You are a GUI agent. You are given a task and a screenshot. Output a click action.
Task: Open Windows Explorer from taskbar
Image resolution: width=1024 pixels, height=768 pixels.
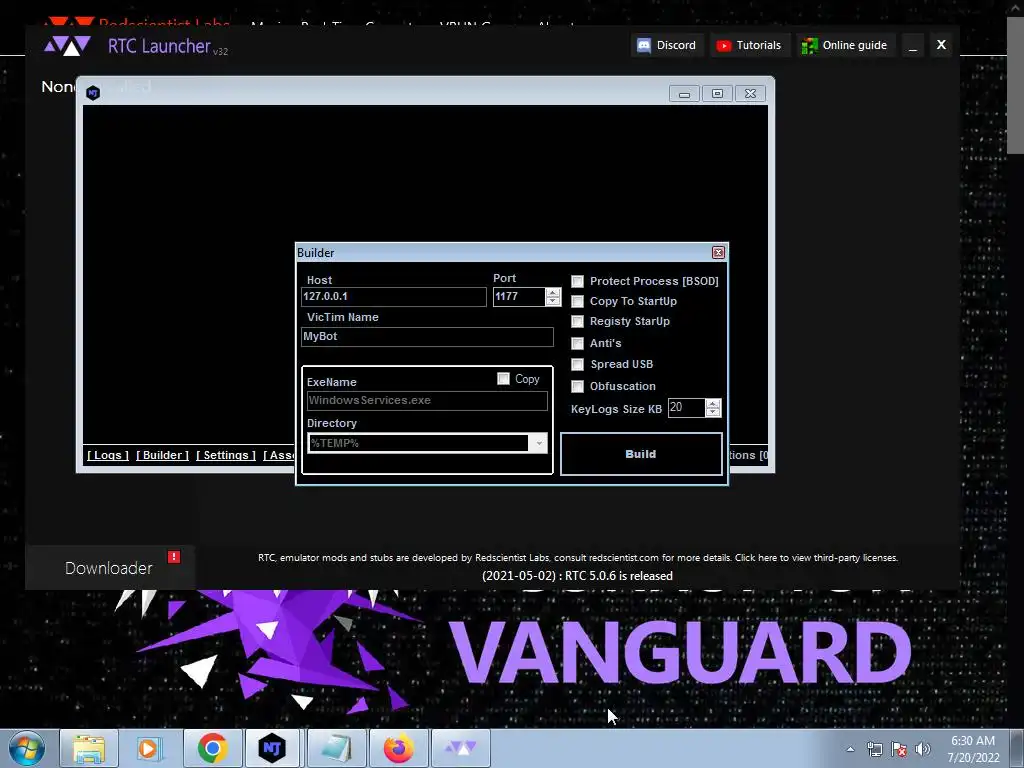coord(89,748)
